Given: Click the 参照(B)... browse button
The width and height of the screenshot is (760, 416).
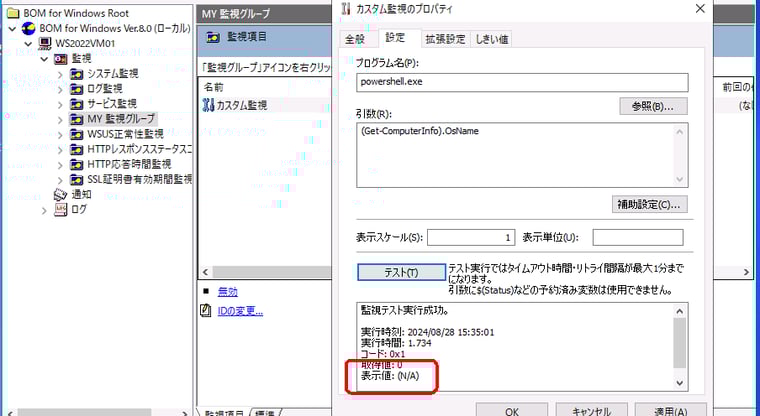Looking at the screenshot, I should point(653,107).
